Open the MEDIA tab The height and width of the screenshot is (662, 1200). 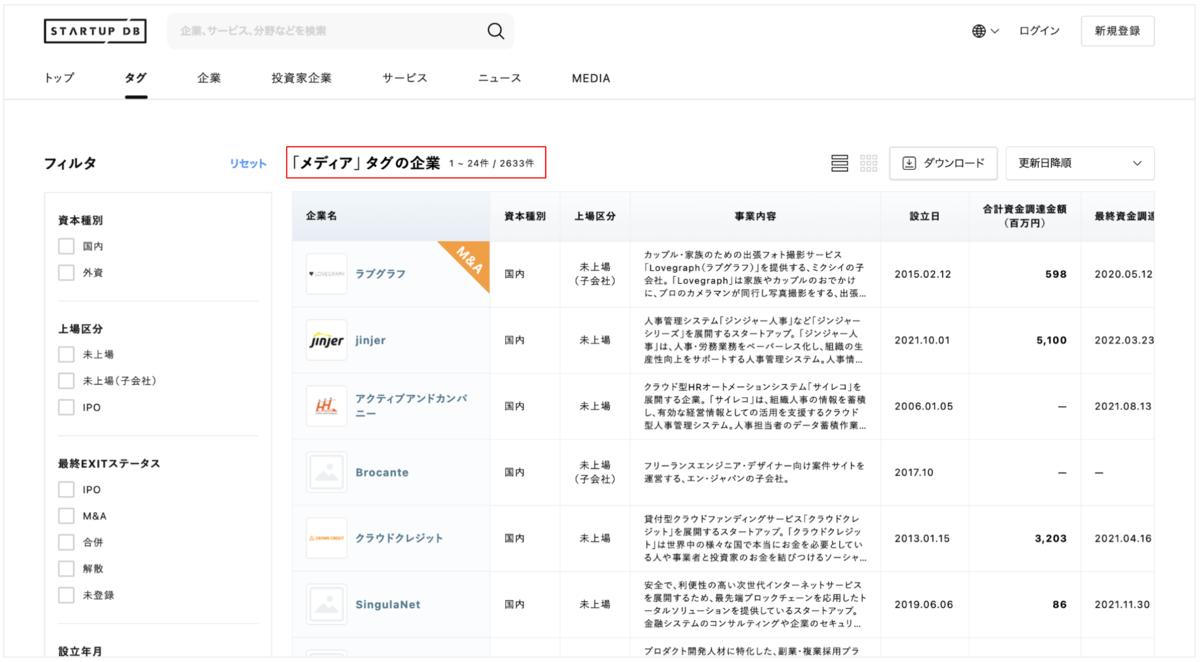(x=591, y=78)
